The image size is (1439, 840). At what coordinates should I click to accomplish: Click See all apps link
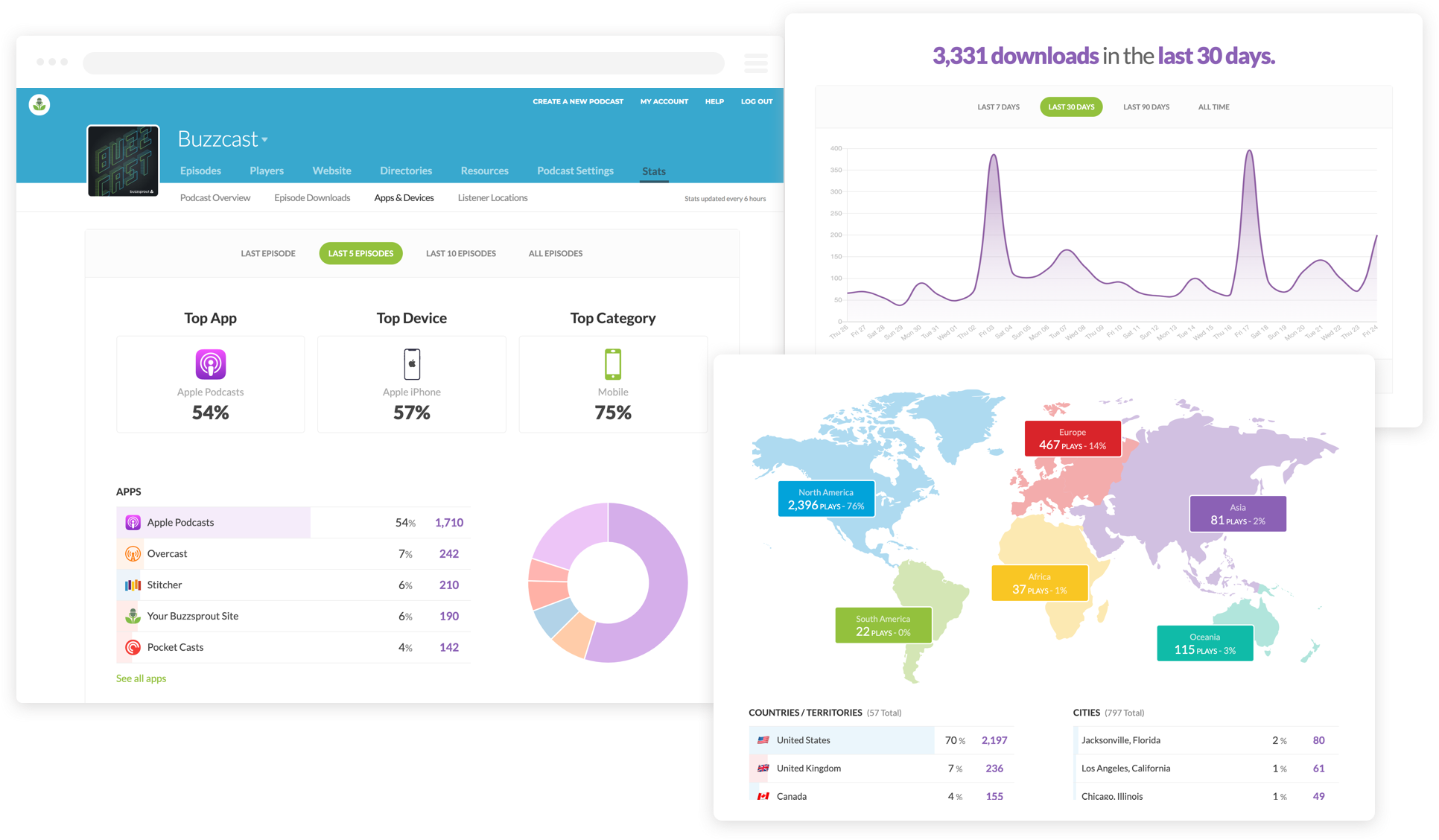[141, 678]
